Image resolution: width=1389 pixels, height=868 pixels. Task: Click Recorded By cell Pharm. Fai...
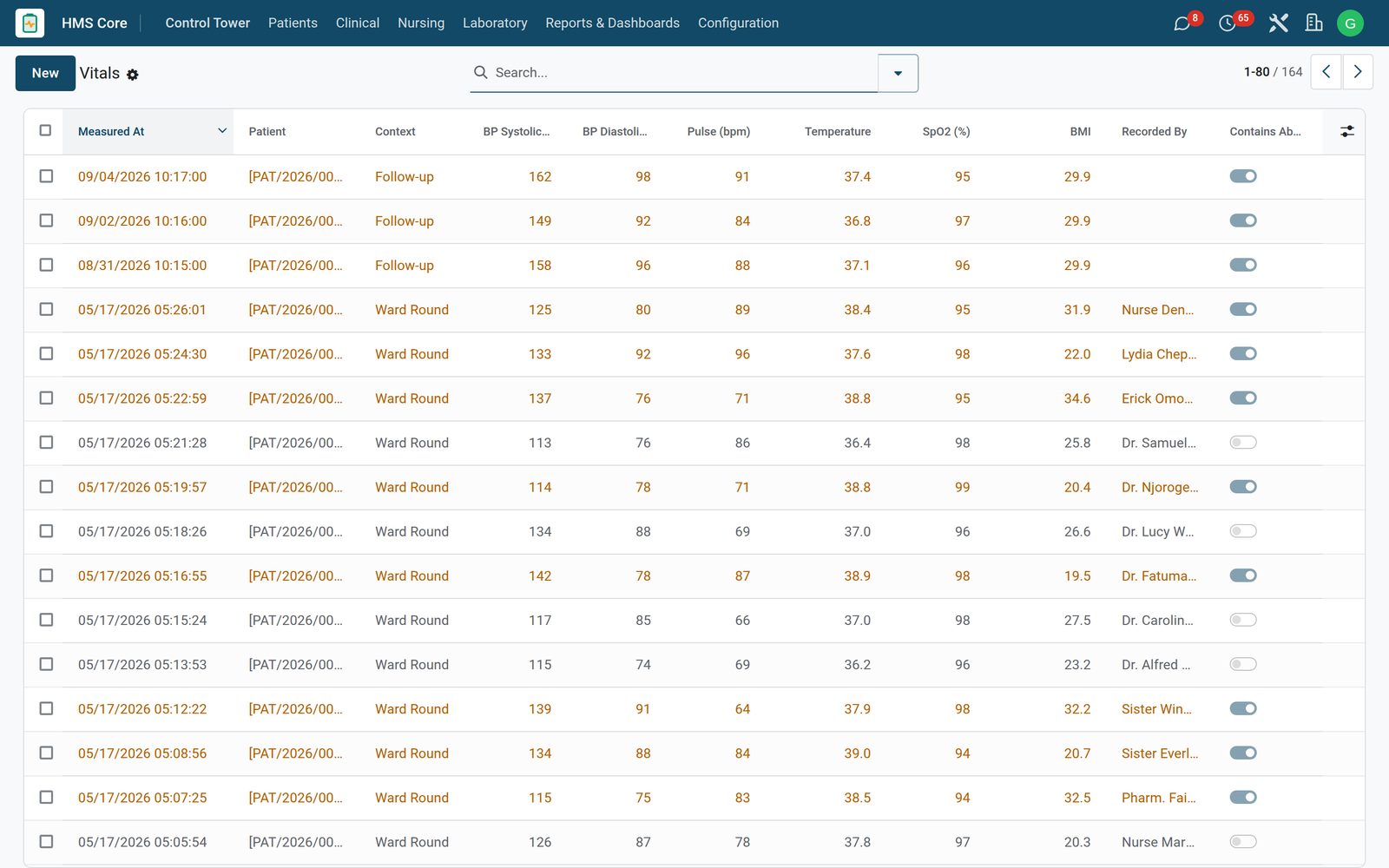coord(1159,798)
